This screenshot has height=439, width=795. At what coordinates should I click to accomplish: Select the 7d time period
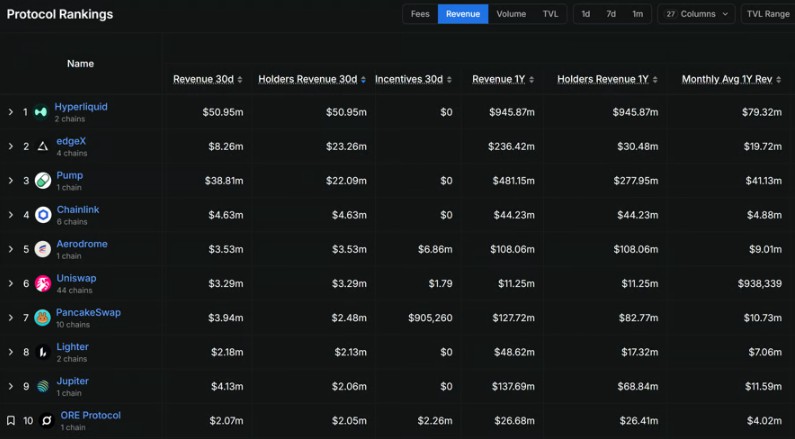pyautogui.click(x=611, y=14)
